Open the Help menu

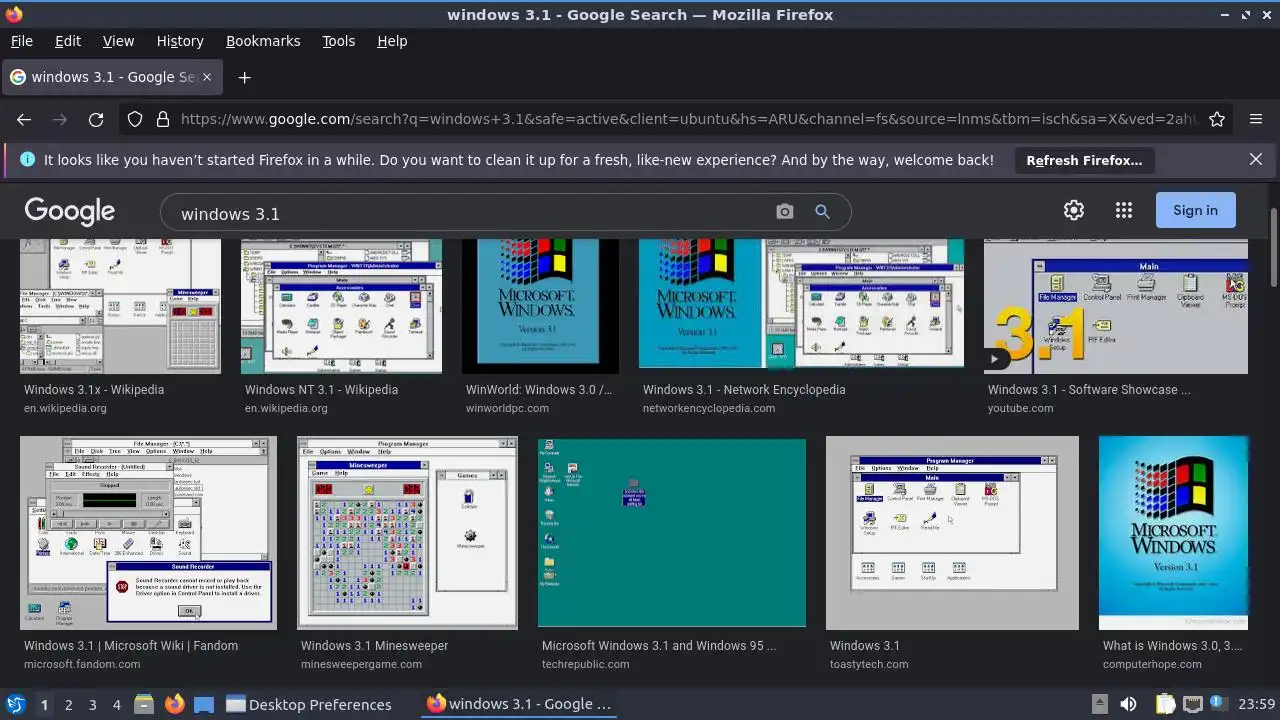click(x=392, y=41)
